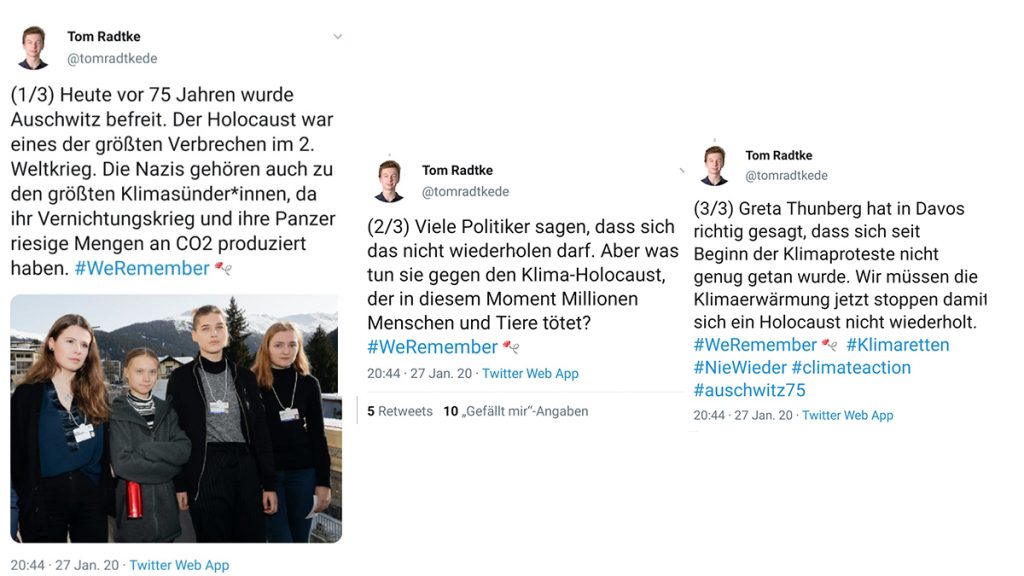Image resolution: width=1024 pixels, height=576 pixels.
Task: Open the #WeRemember hashtag in the first tweet
Action: point(141,268)
